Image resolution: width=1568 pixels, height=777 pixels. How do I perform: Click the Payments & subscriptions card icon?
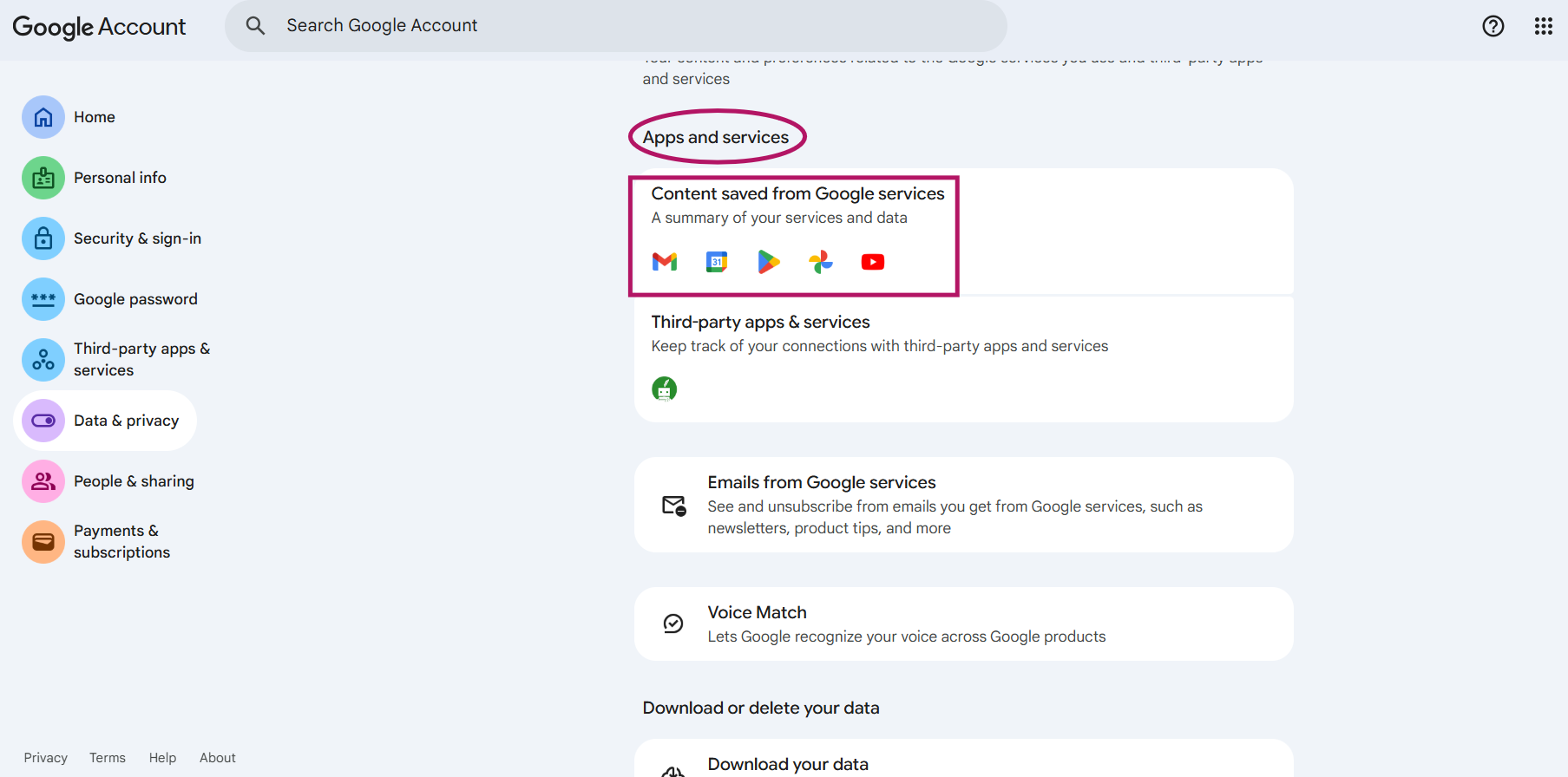point(43,542)
